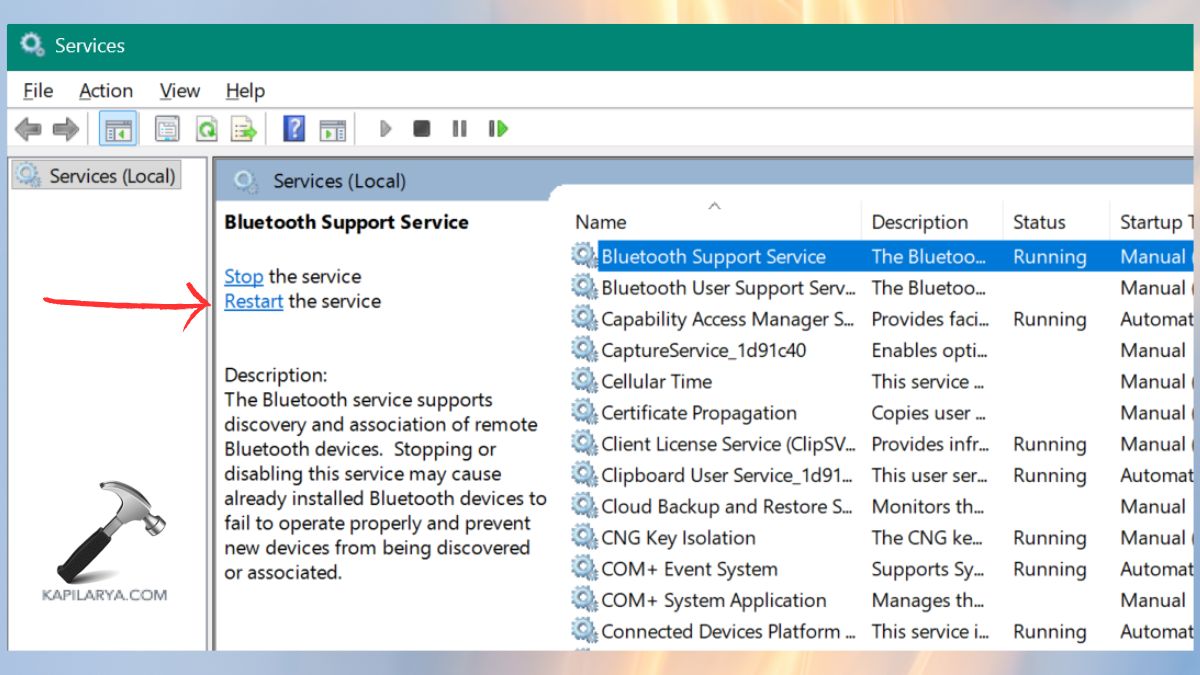Open the View menu
Screen dimensions: 1200x675
tap(179, 90)
